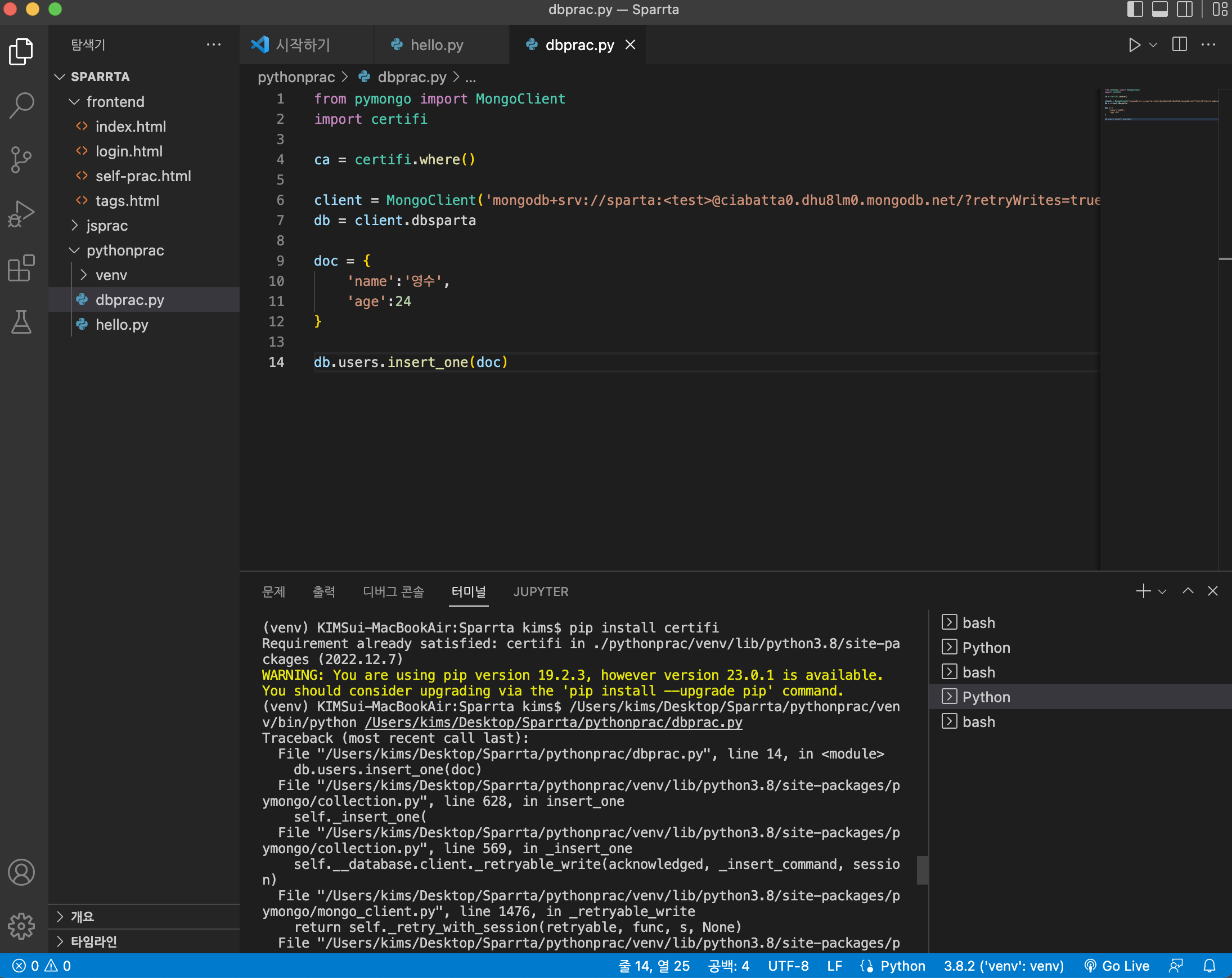The width and height of the screenshot is (1232, 978).
Task: Create a new terminal with plus icon
Action: click(1143, 591)
